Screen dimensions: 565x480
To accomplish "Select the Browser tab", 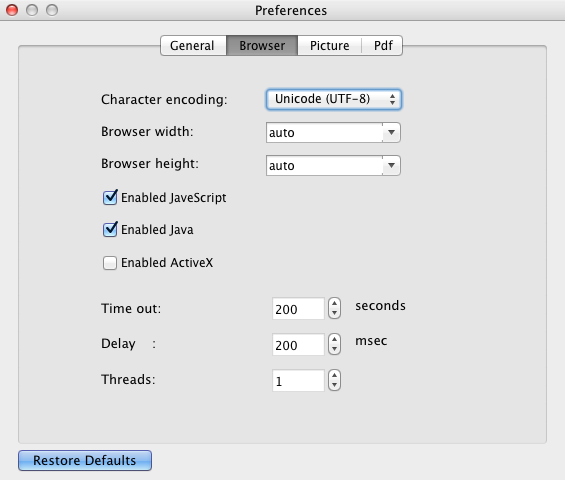I will point(262,45).
